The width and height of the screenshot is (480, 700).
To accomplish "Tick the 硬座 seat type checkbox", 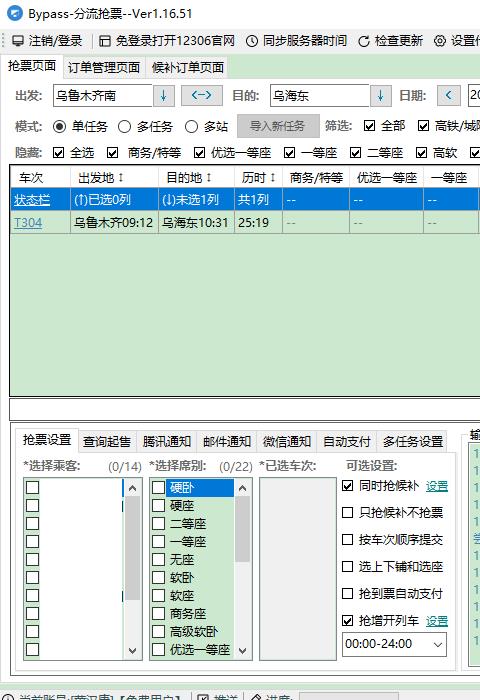I will [x=159, y=505].
